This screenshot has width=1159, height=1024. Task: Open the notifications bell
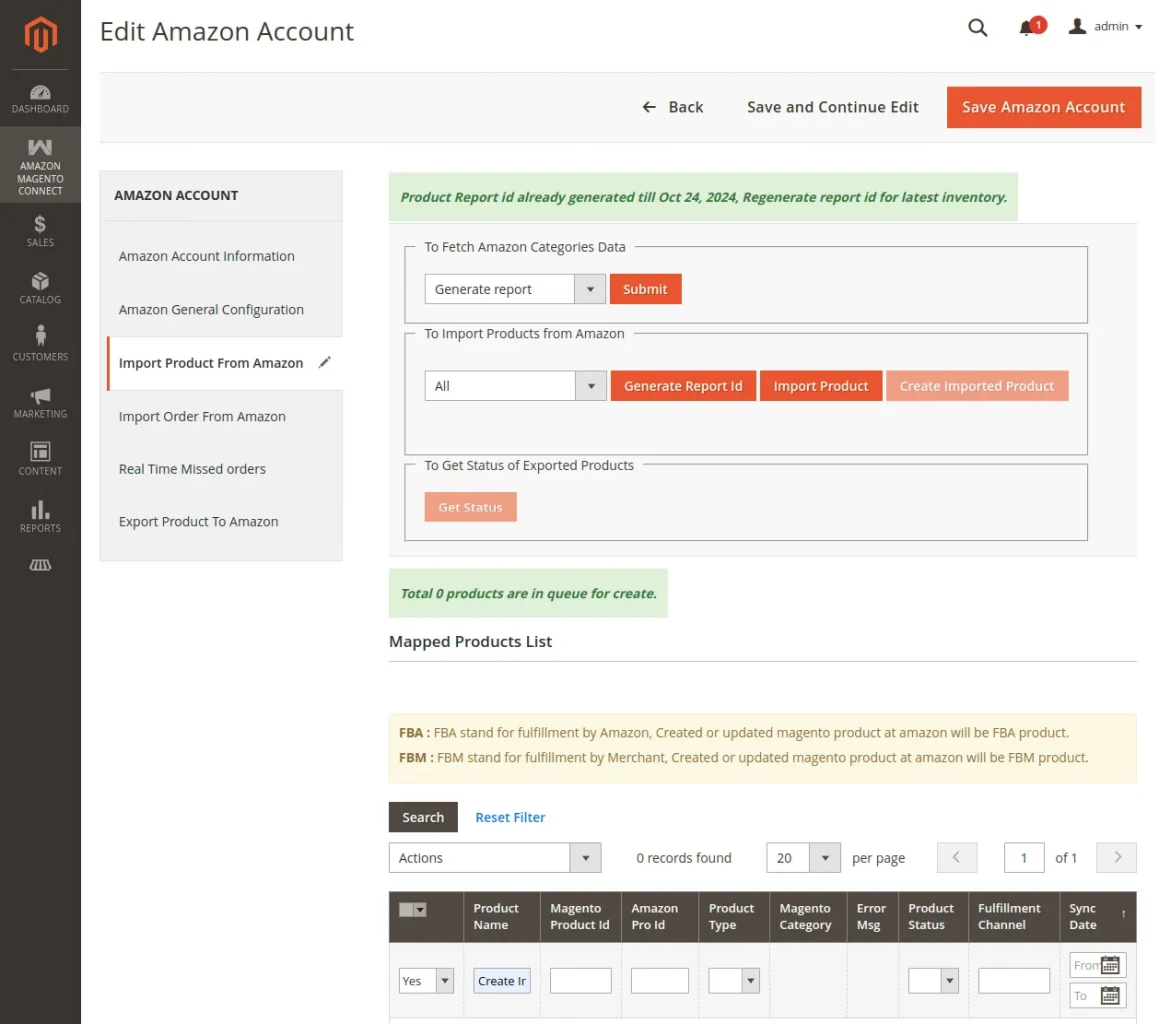pyautogui.click(x=1025, y=28)
